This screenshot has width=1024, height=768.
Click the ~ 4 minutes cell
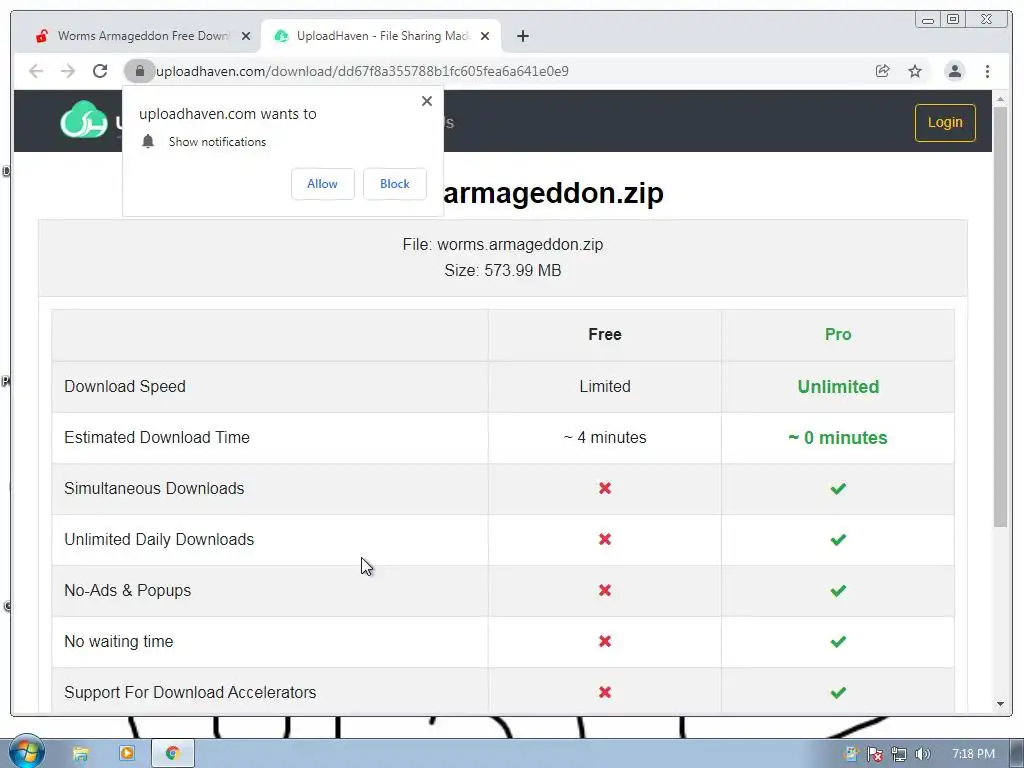pos(605,438)
